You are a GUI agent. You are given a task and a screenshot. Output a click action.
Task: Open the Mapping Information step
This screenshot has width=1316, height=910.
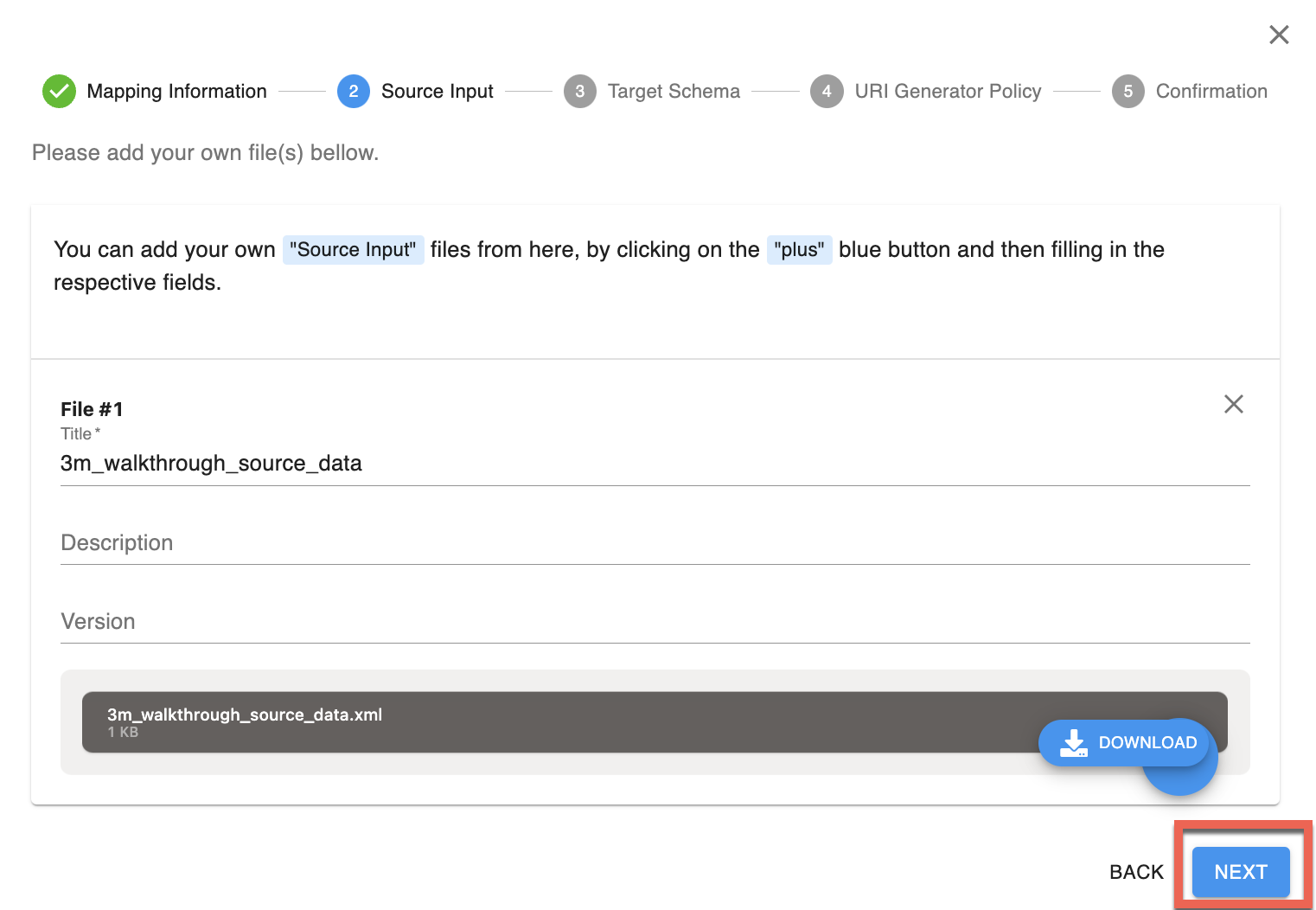point(176,91)
